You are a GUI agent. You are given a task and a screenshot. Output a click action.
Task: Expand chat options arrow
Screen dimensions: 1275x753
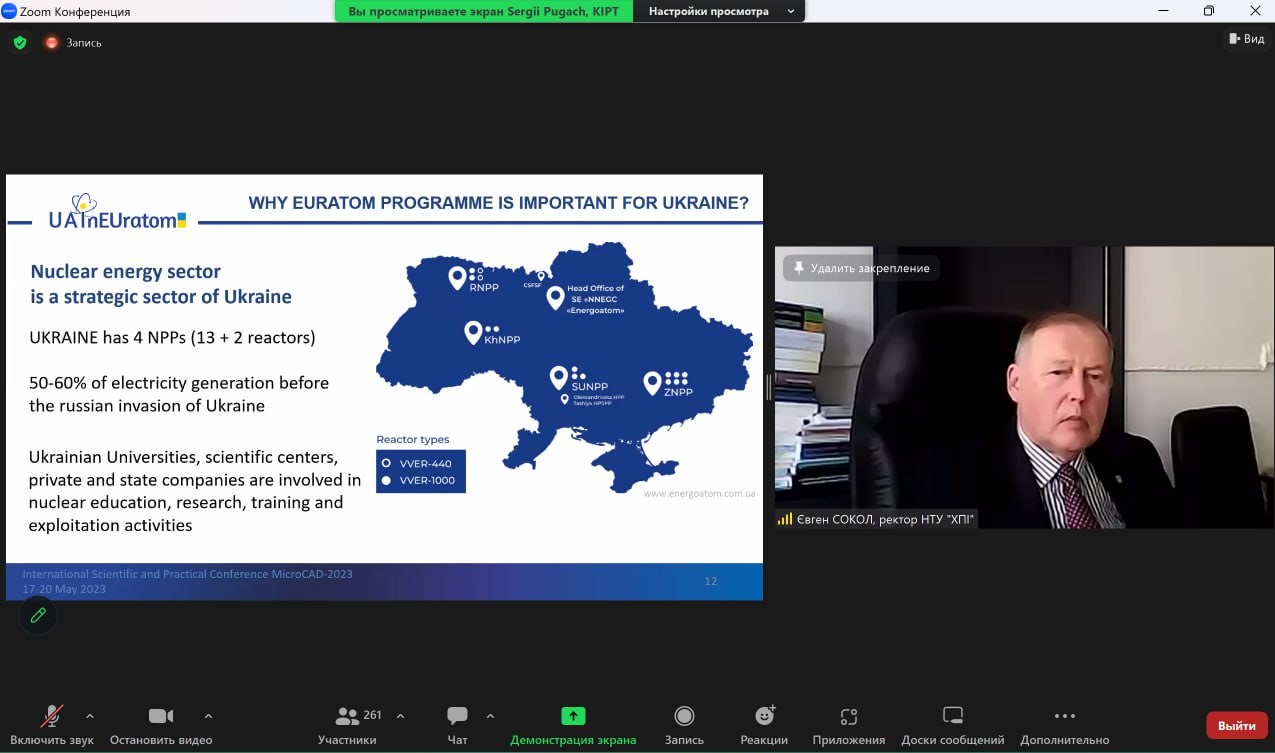click(x=490, y=716)
